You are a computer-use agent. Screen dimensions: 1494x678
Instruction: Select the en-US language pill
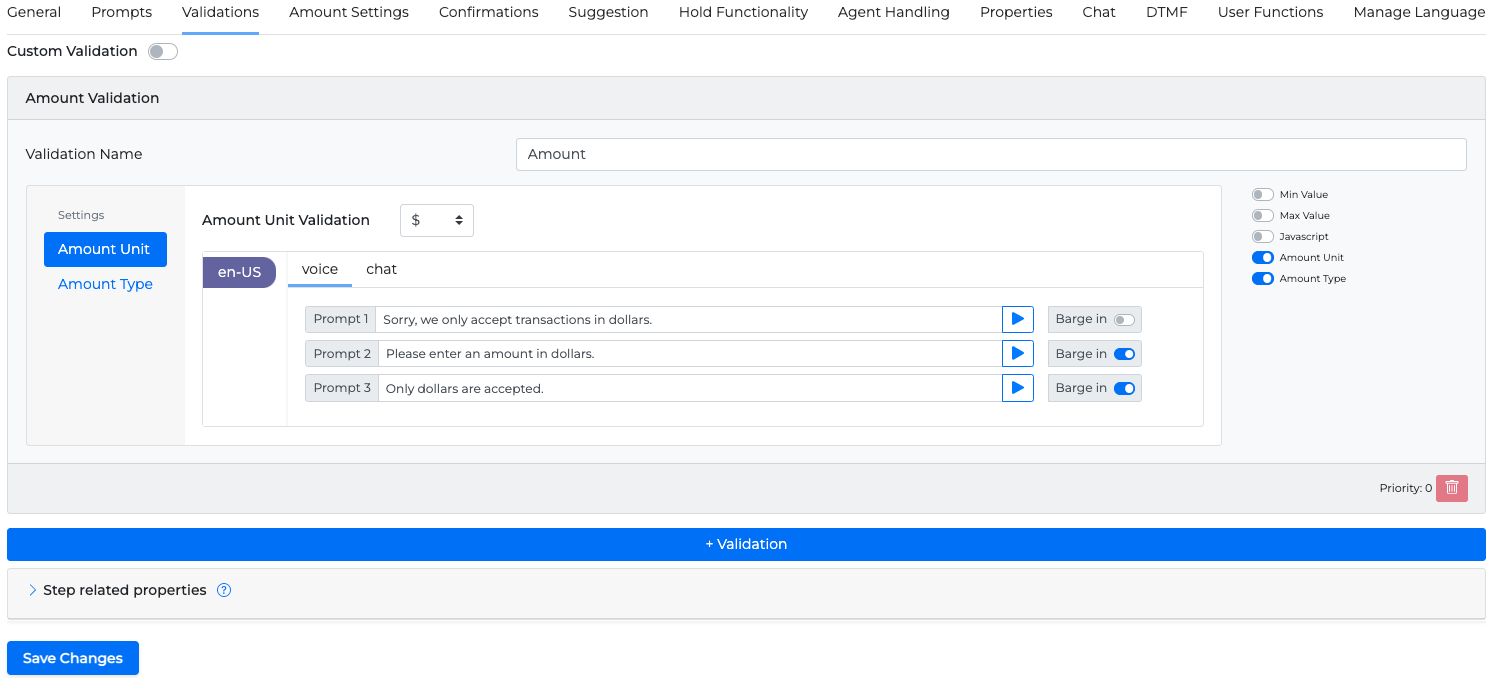click(x=239, y=272)
